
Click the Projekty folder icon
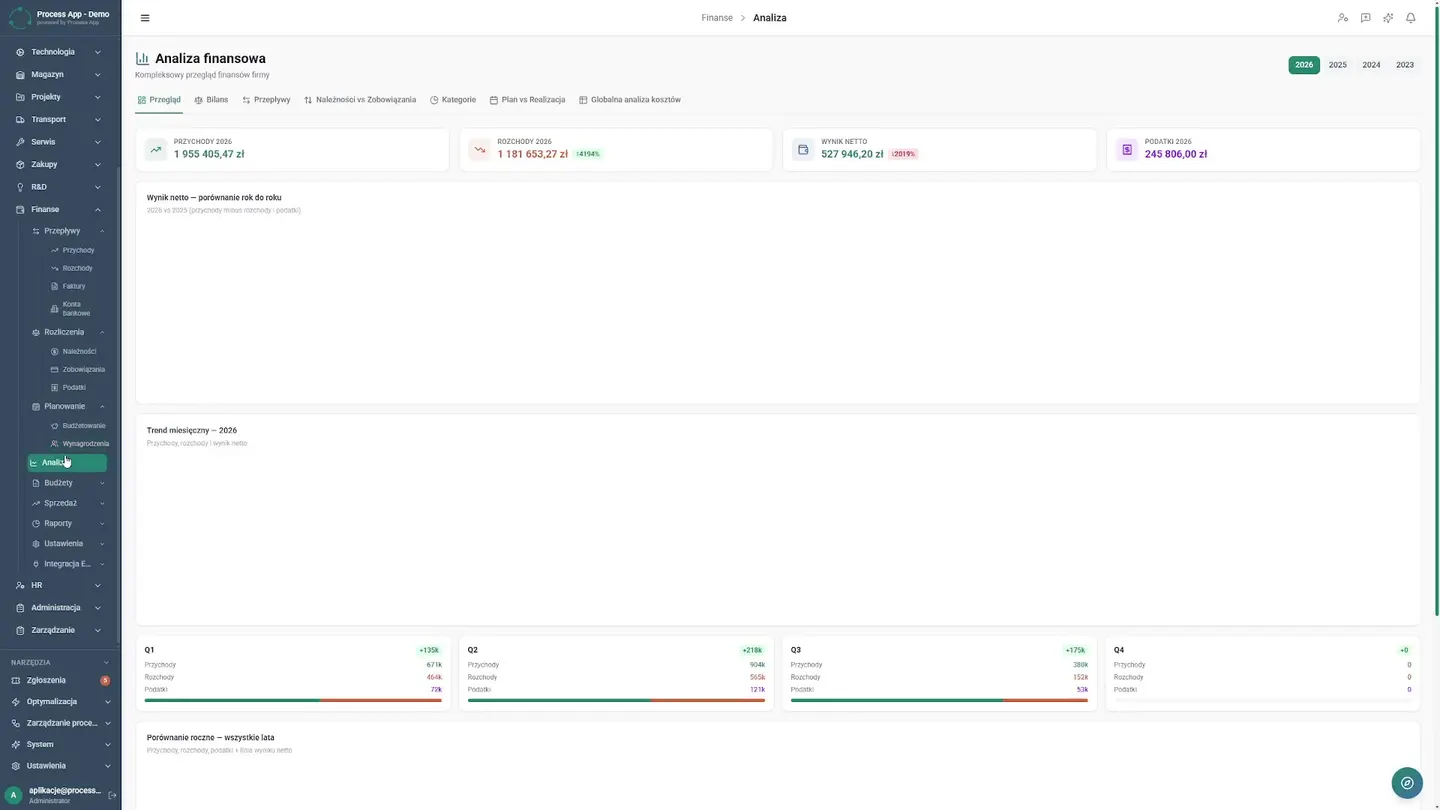point(20,97)
